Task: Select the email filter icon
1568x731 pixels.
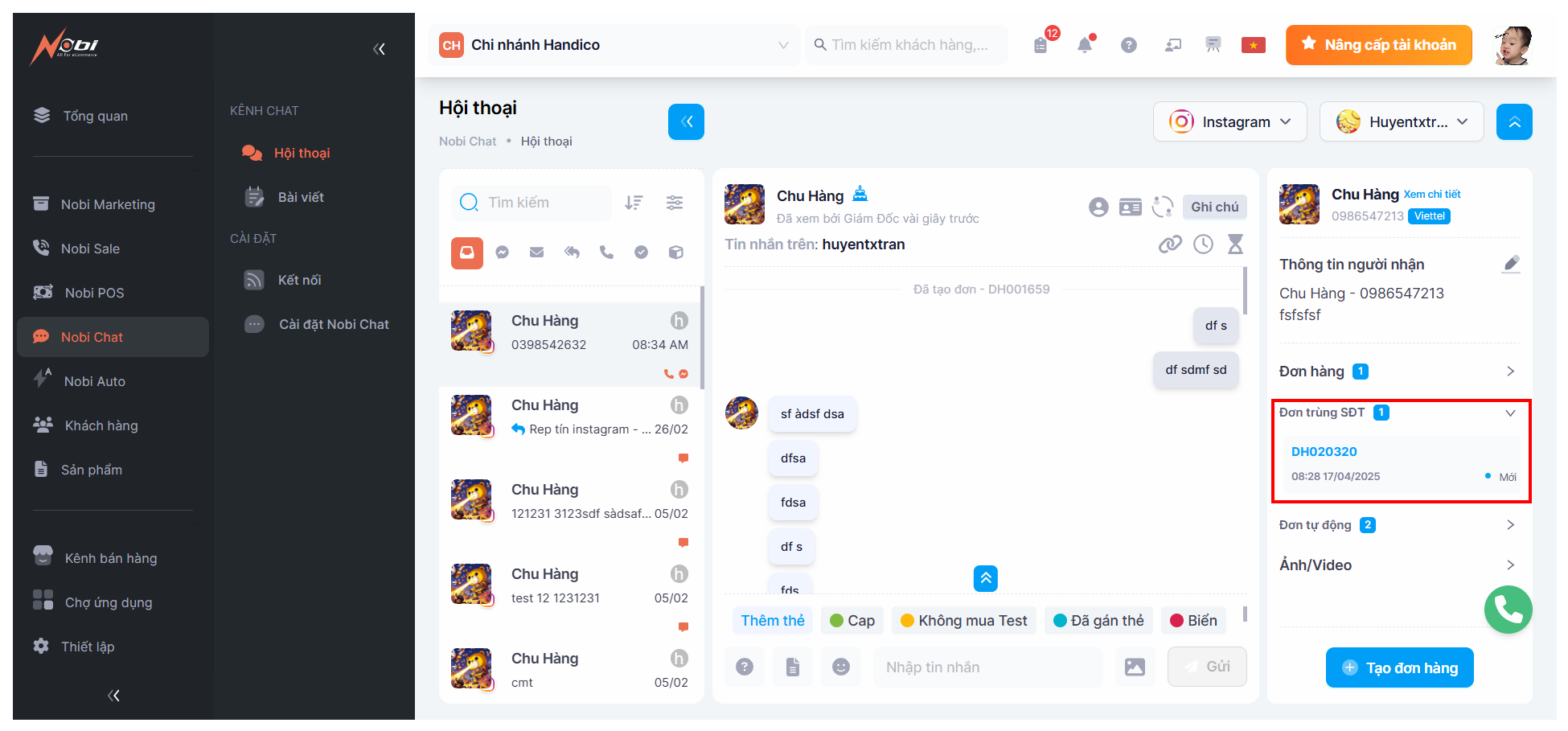Action: pos(537,253)
